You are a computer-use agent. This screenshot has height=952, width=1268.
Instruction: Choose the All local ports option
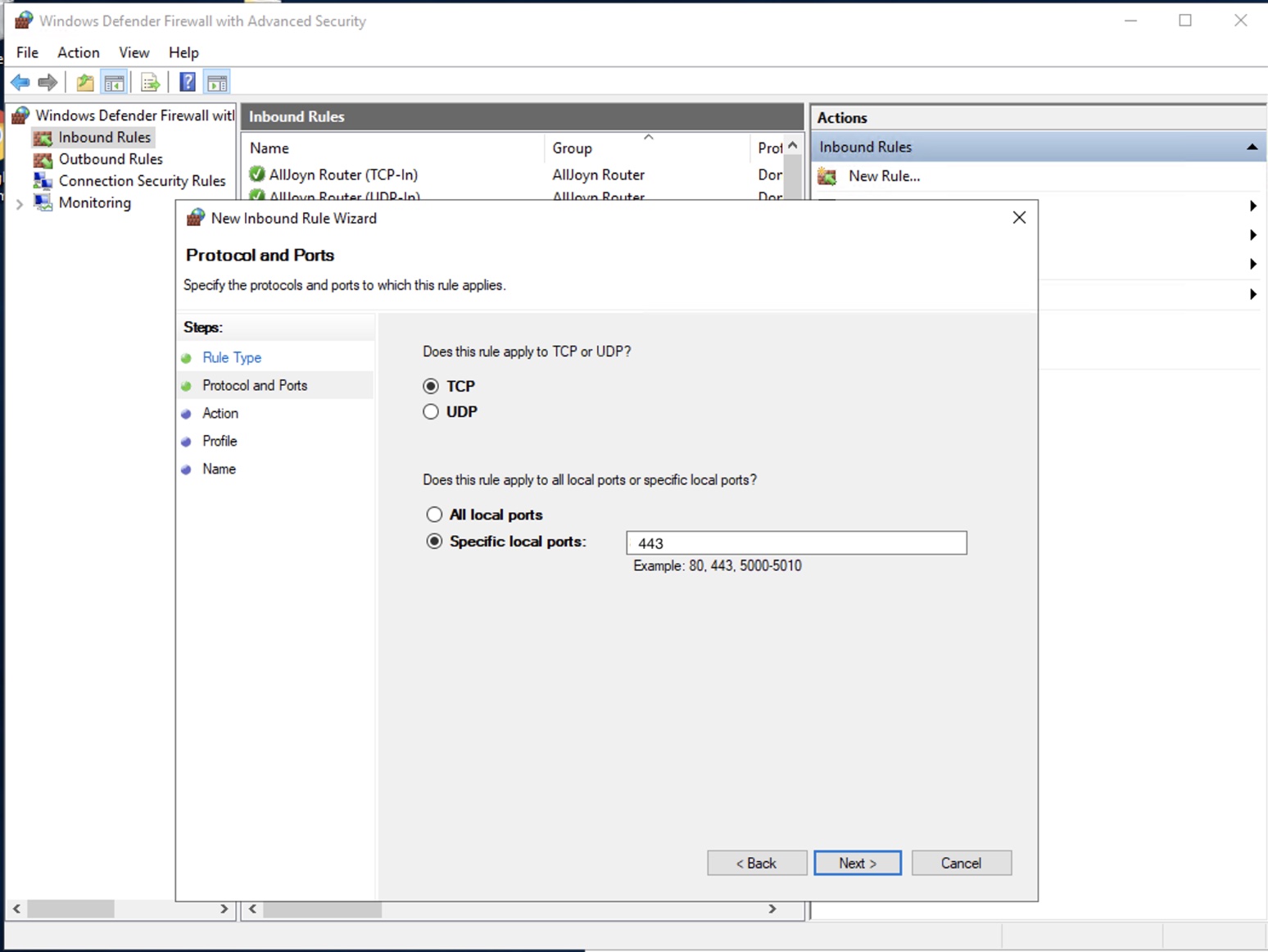[434, 515]
